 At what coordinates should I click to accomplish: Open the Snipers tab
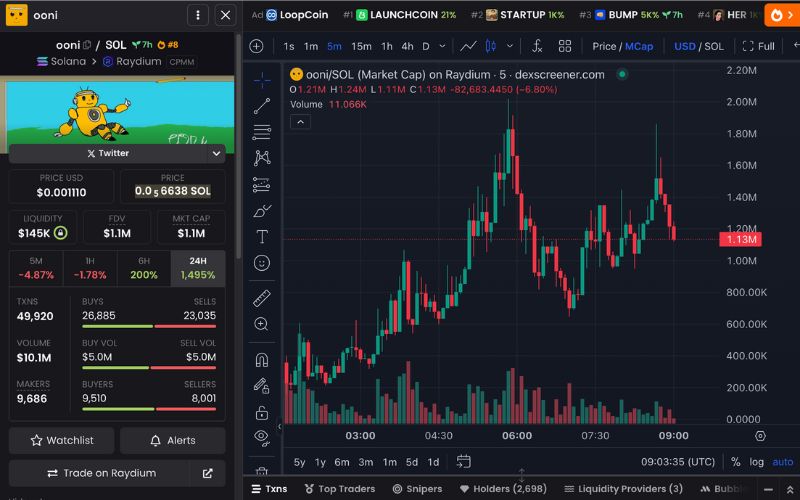[x=417, y=489]
